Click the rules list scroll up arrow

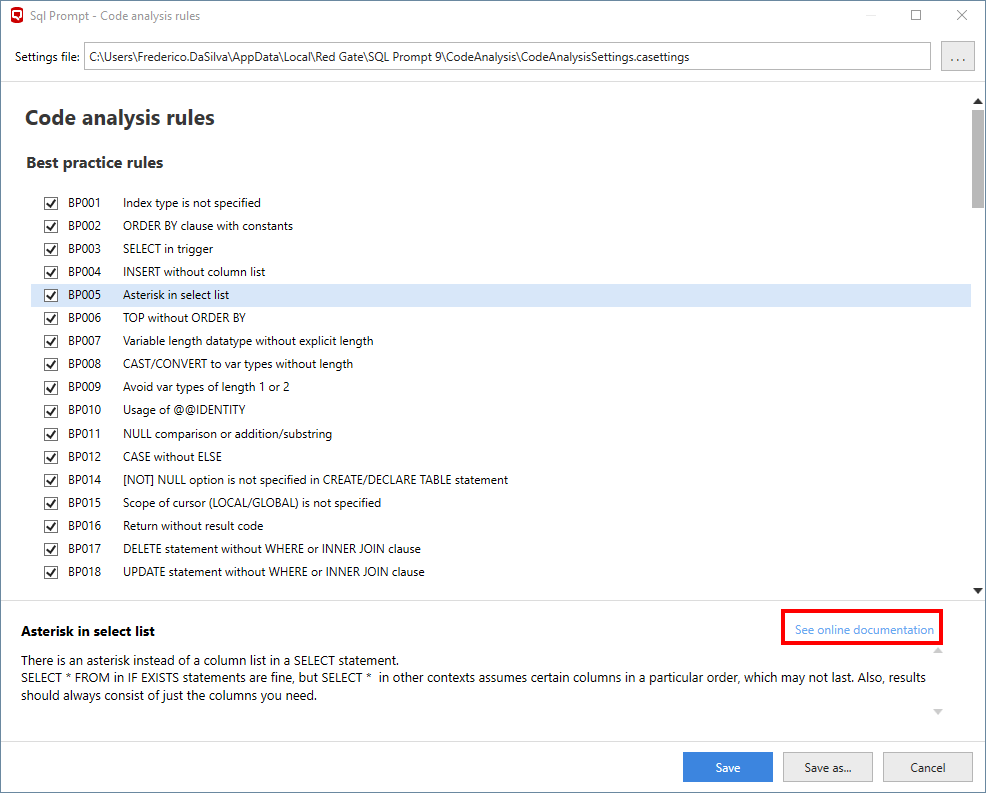[977, 101]
